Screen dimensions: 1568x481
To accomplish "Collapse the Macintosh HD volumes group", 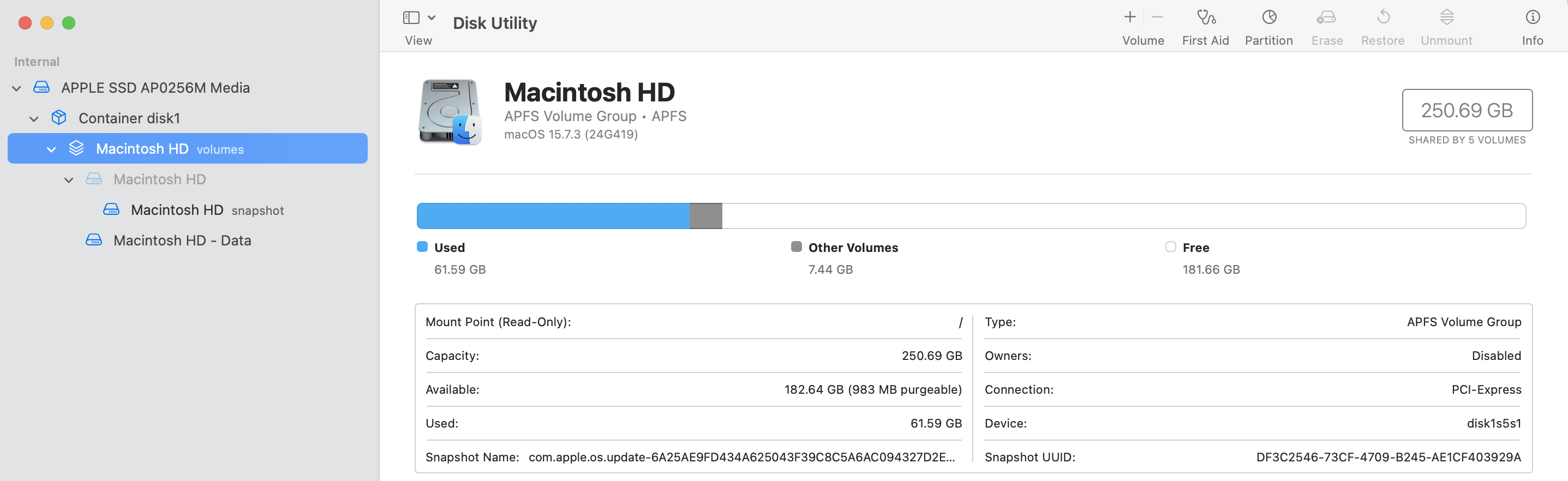I will pos(52,149).
